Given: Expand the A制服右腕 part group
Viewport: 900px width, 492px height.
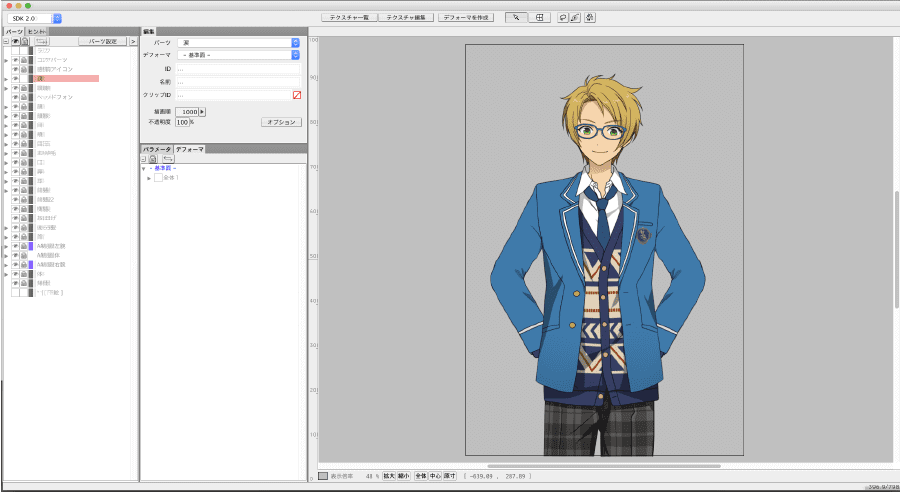Looking at the screenshot, I should click(x=6, y=265).
